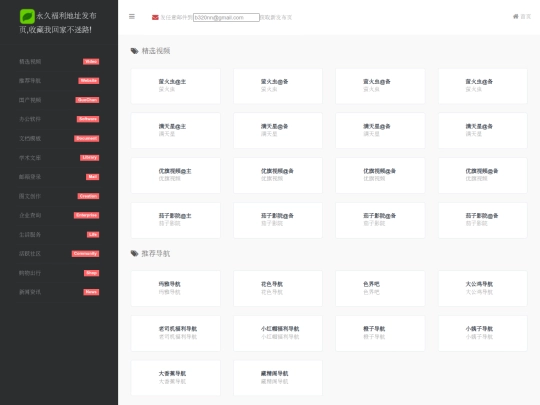Open the 大公鸡导航 card
This screenshot has width=540, height=405.
click(x=482, y=289)
